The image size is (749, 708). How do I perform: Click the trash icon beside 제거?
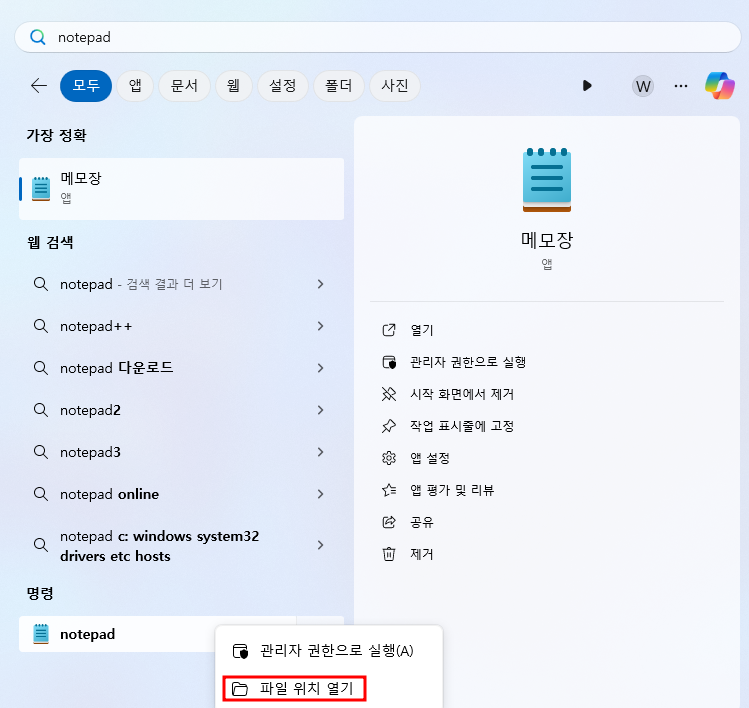click(389, 554)
